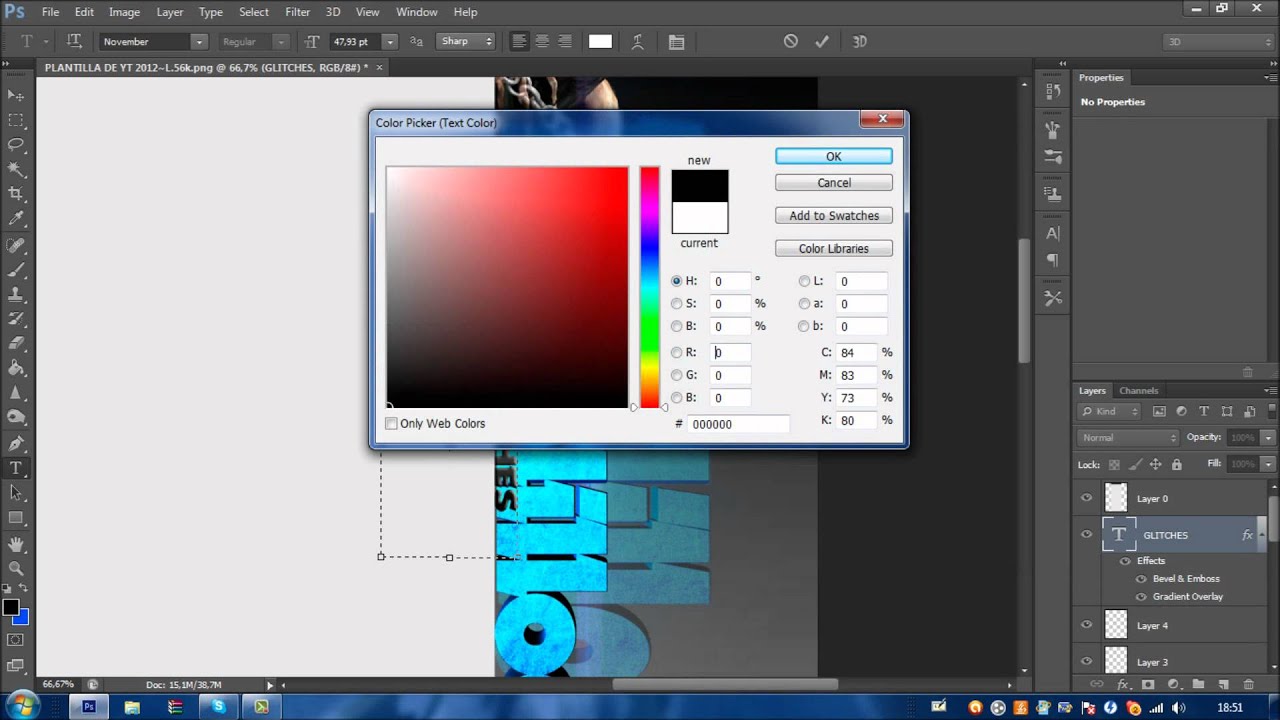The height and width of the screenshot is (720, 1280).
Task: Select the Crop tool
Action: pyautogui.click(x=16, y=193)
